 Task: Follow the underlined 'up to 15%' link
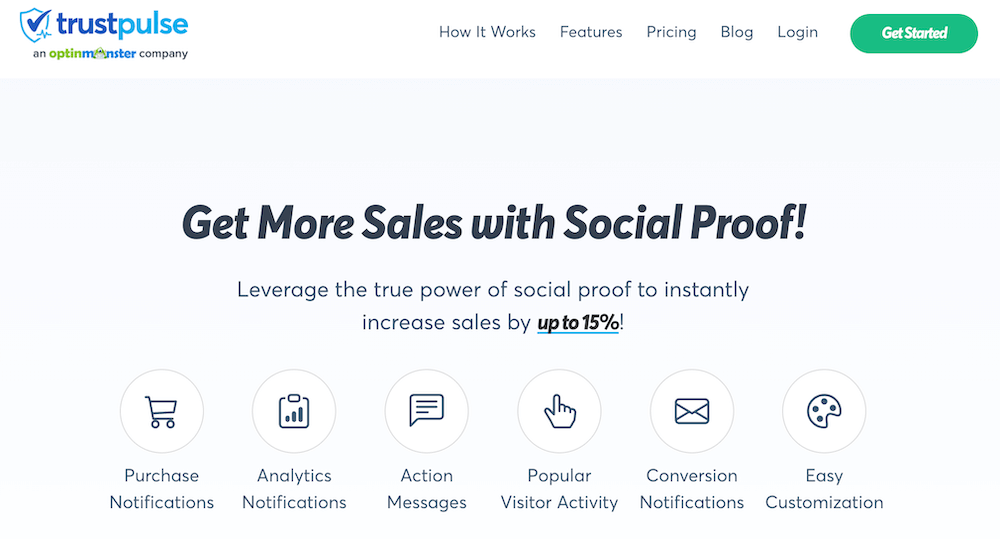(578, 323)
